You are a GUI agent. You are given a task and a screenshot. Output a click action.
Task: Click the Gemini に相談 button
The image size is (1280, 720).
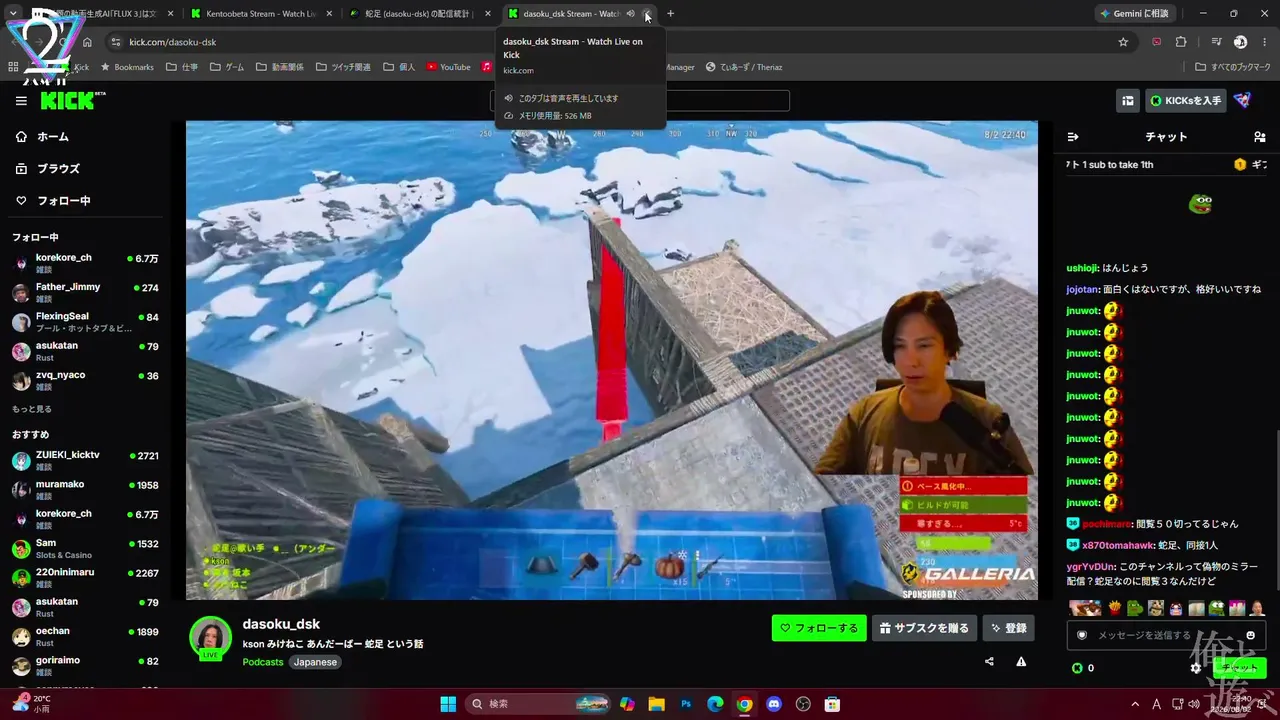click(1134, 14)
